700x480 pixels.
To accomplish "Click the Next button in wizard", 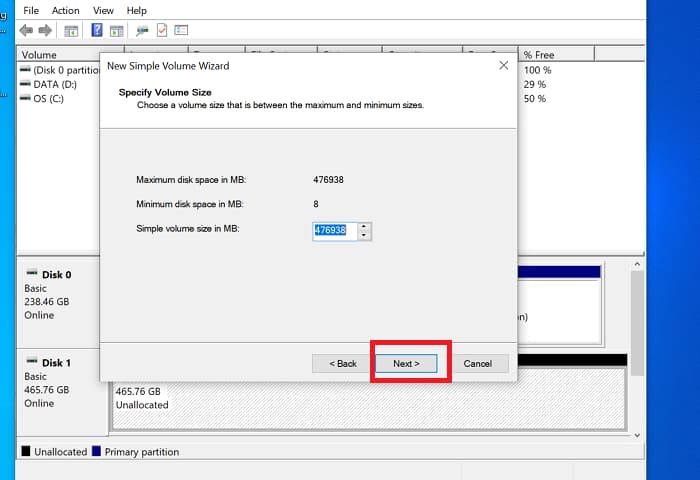I will (x=406, y=363).
